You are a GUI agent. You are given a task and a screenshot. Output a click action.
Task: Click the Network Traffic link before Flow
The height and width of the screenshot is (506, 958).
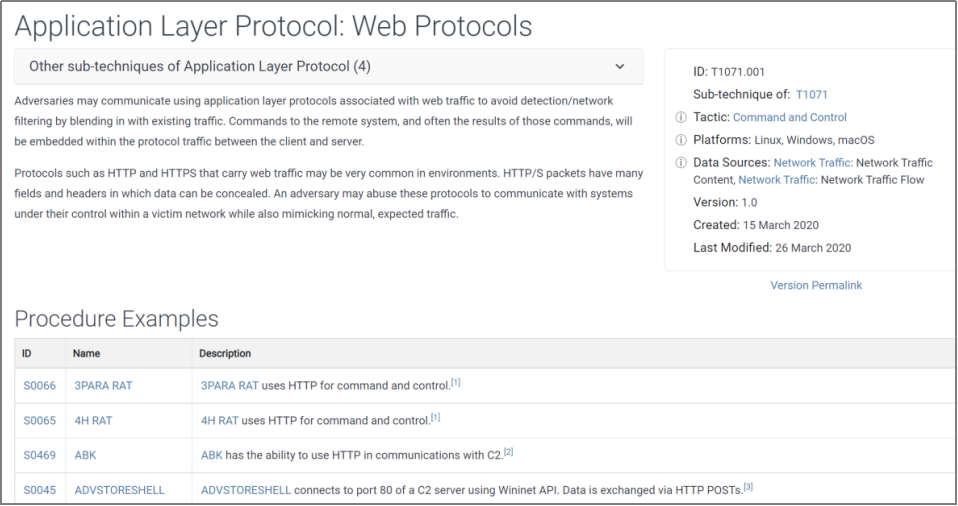(x=777, y=180)
